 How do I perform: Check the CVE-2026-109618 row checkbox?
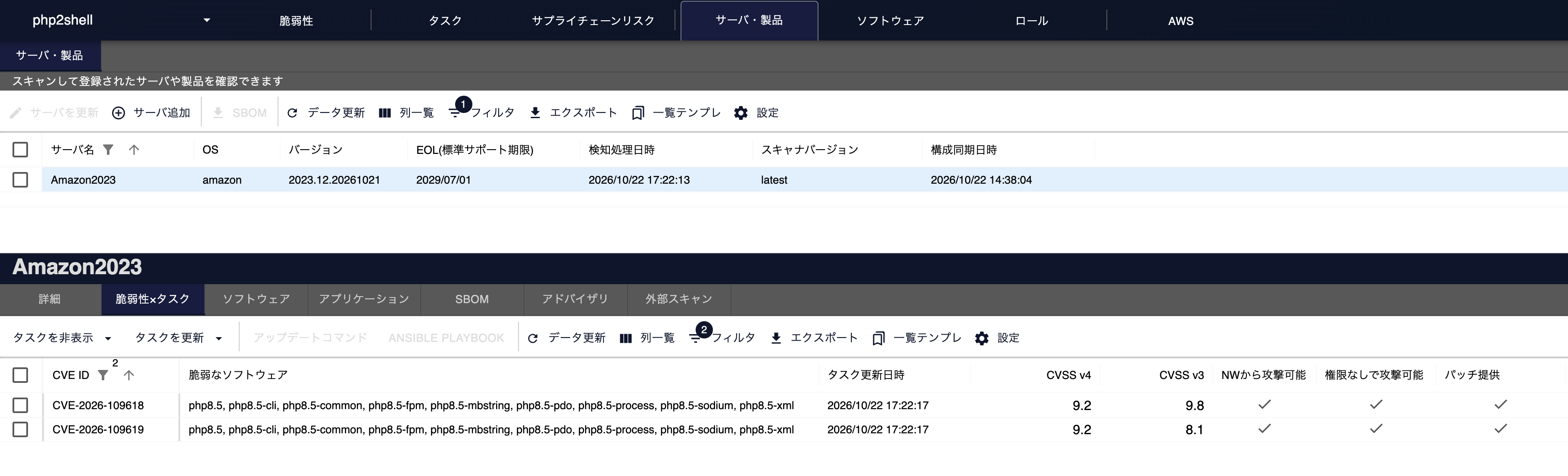click(x=20, y=405)
